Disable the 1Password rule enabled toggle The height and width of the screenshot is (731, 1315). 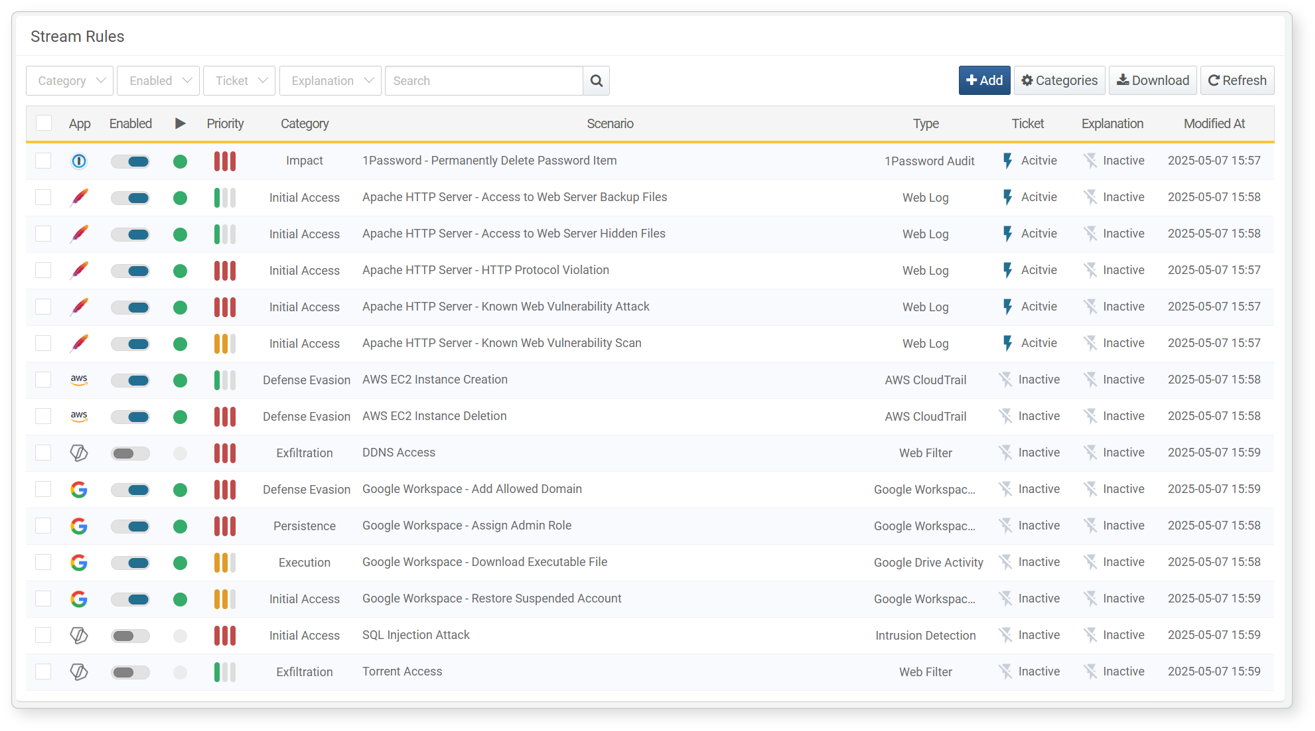pos(131,161)
